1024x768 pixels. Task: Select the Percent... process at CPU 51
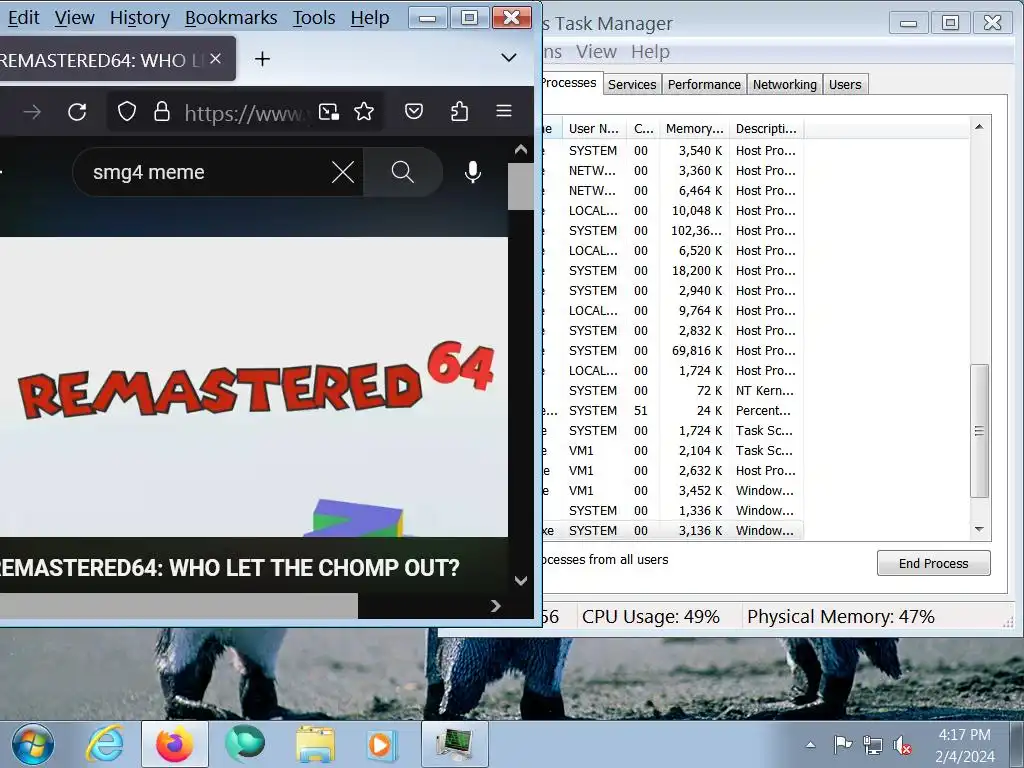[672, 411]
